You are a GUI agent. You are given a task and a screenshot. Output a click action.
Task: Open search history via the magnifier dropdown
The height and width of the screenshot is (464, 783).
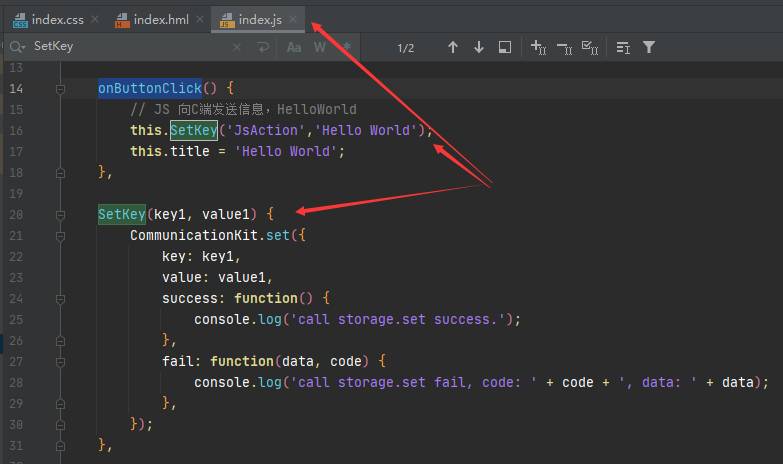point(17,47)
